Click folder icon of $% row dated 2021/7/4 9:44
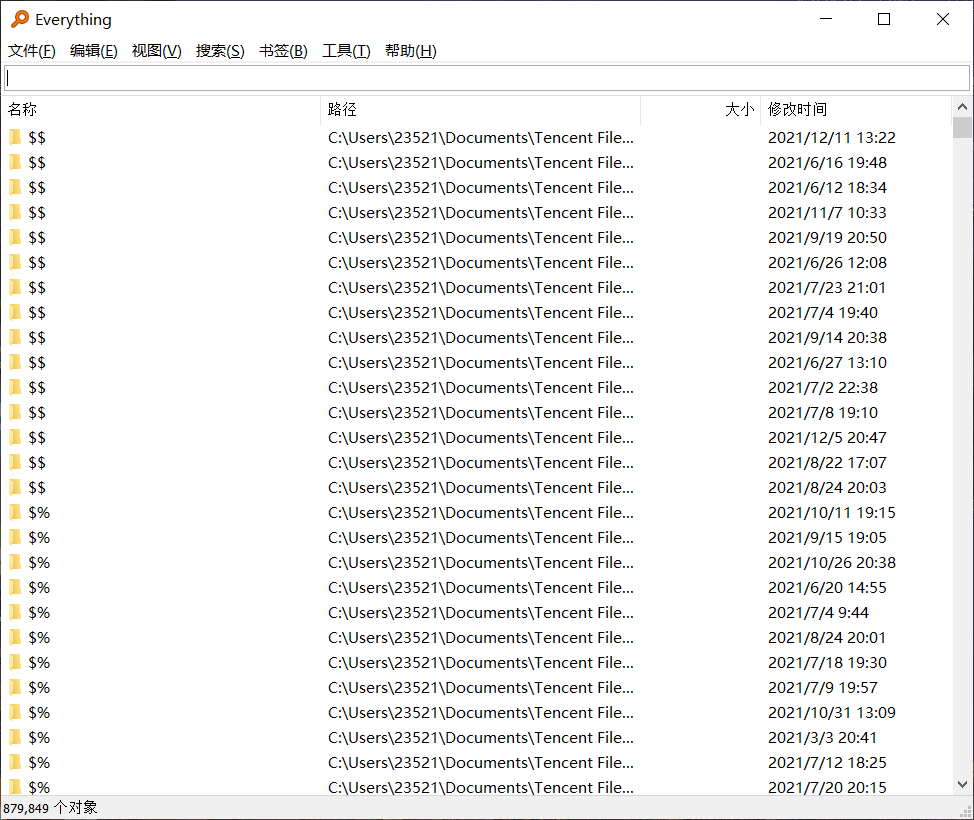The width and height of the screenshot is (974, 820). pos(16,612)
